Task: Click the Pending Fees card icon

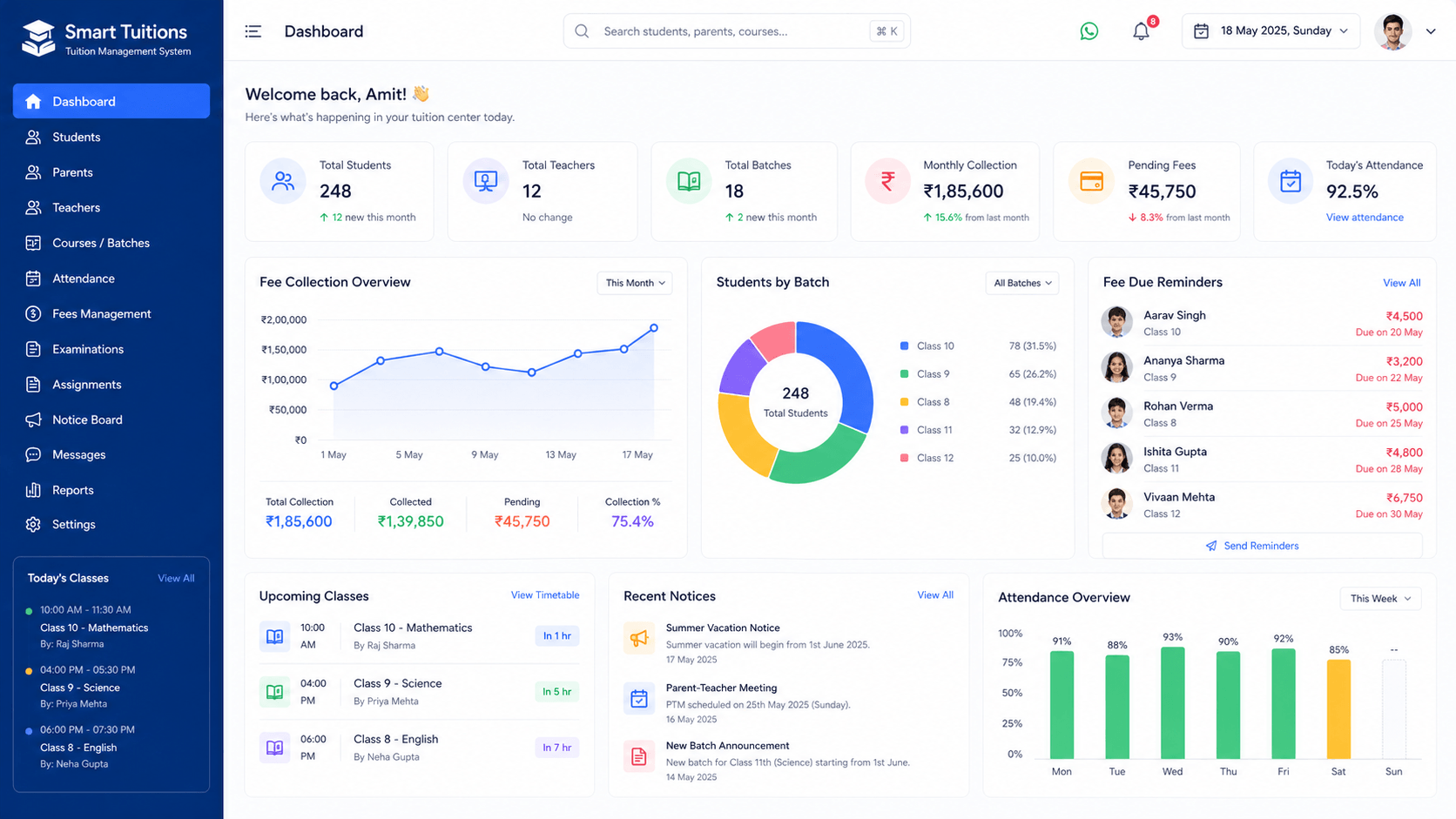Action: pyautogui.click(x=1090, y=181)
